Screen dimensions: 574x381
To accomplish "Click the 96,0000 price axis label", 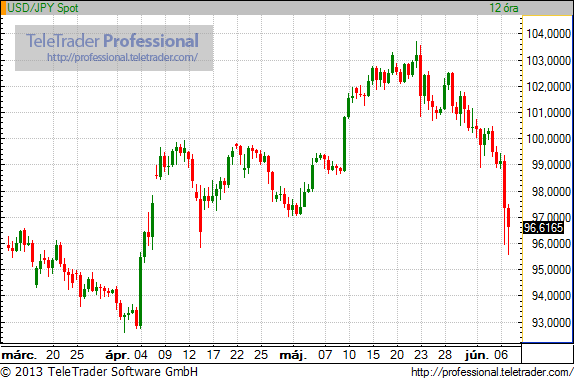I will coord(551,243).
